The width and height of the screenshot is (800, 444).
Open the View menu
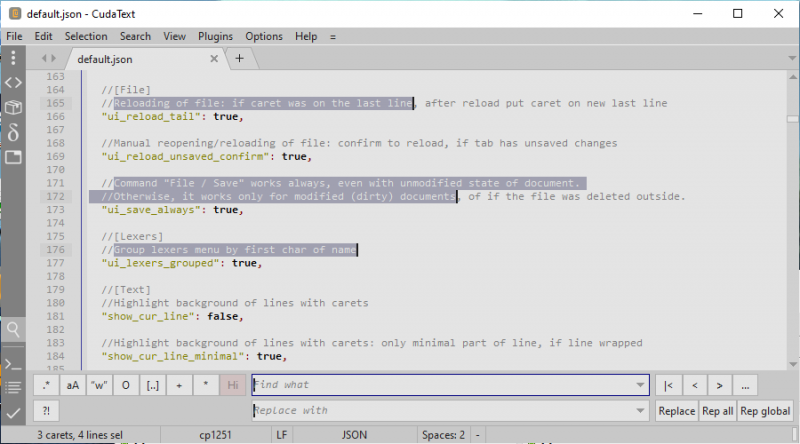pos(174,36)
